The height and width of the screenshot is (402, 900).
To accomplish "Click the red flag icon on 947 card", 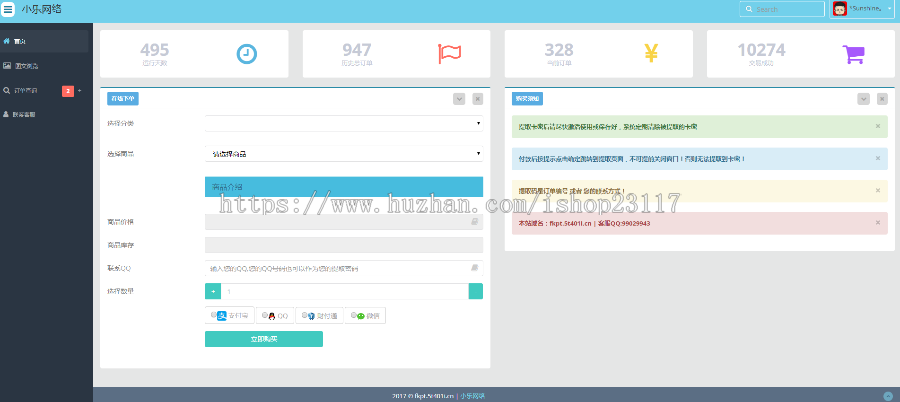I will [449, 53].
